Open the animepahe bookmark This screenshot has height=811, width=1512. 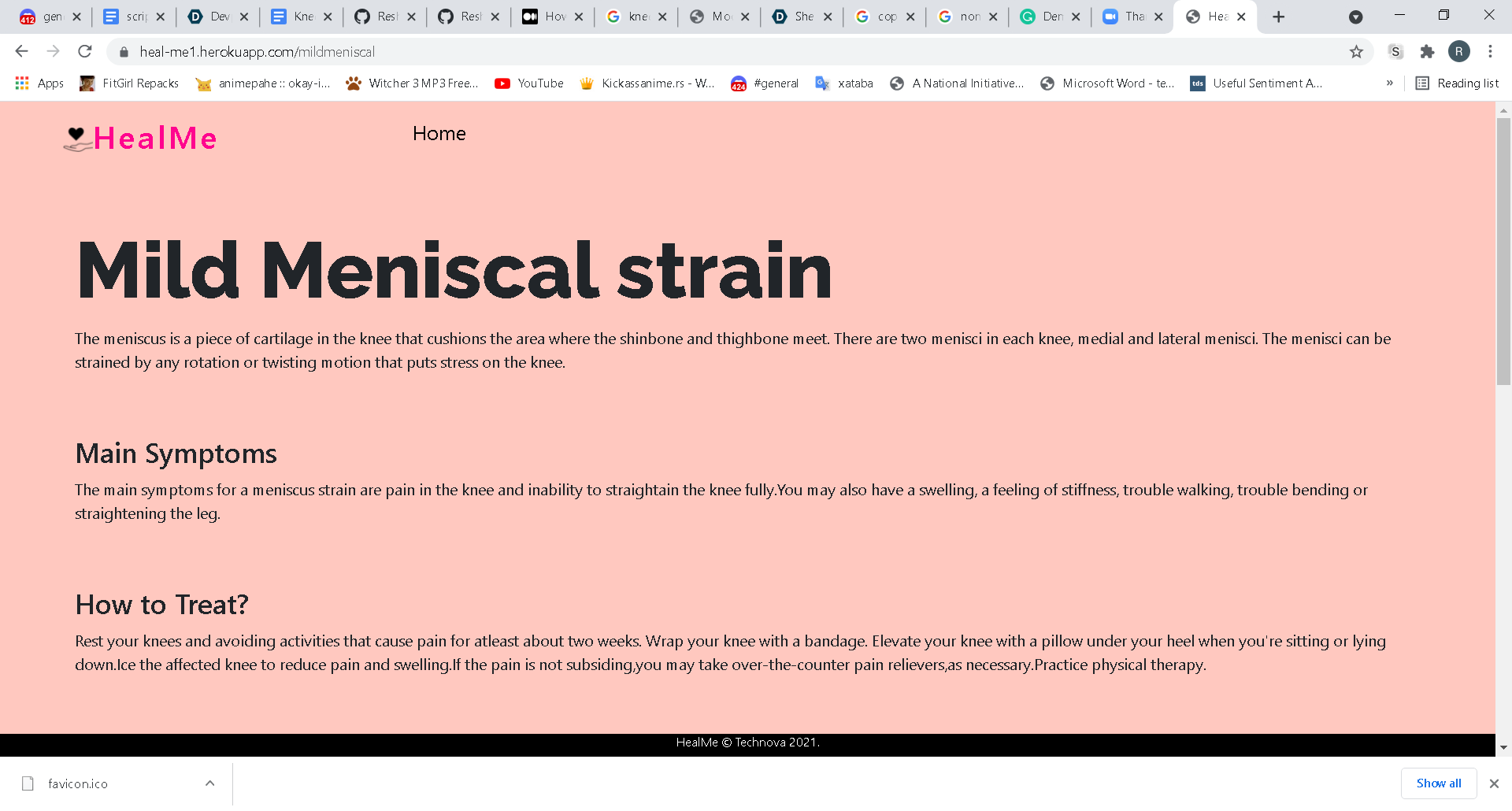pos(263,83)
